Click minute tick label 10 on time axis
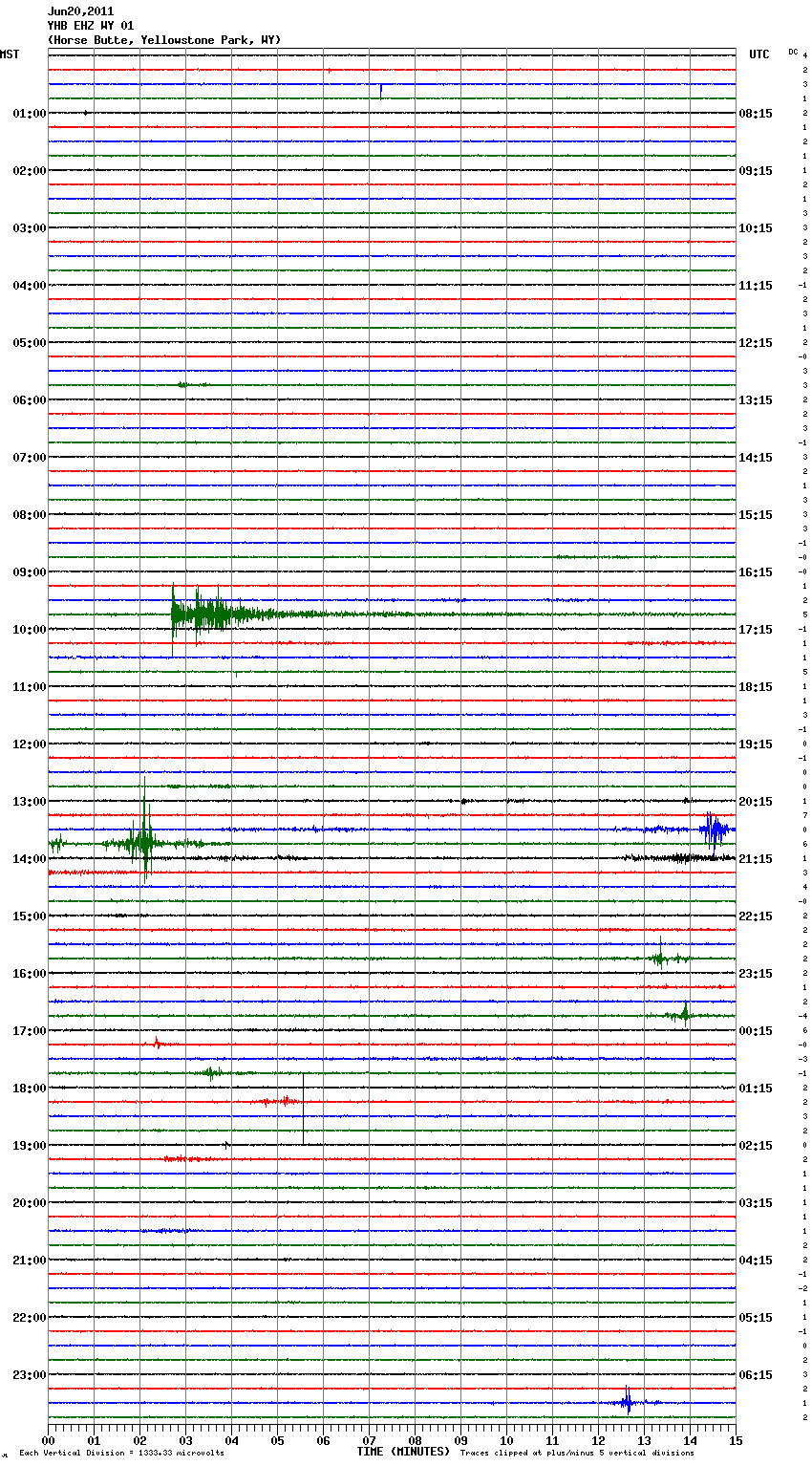The image size is (812, 1466). coord(506,1440)
